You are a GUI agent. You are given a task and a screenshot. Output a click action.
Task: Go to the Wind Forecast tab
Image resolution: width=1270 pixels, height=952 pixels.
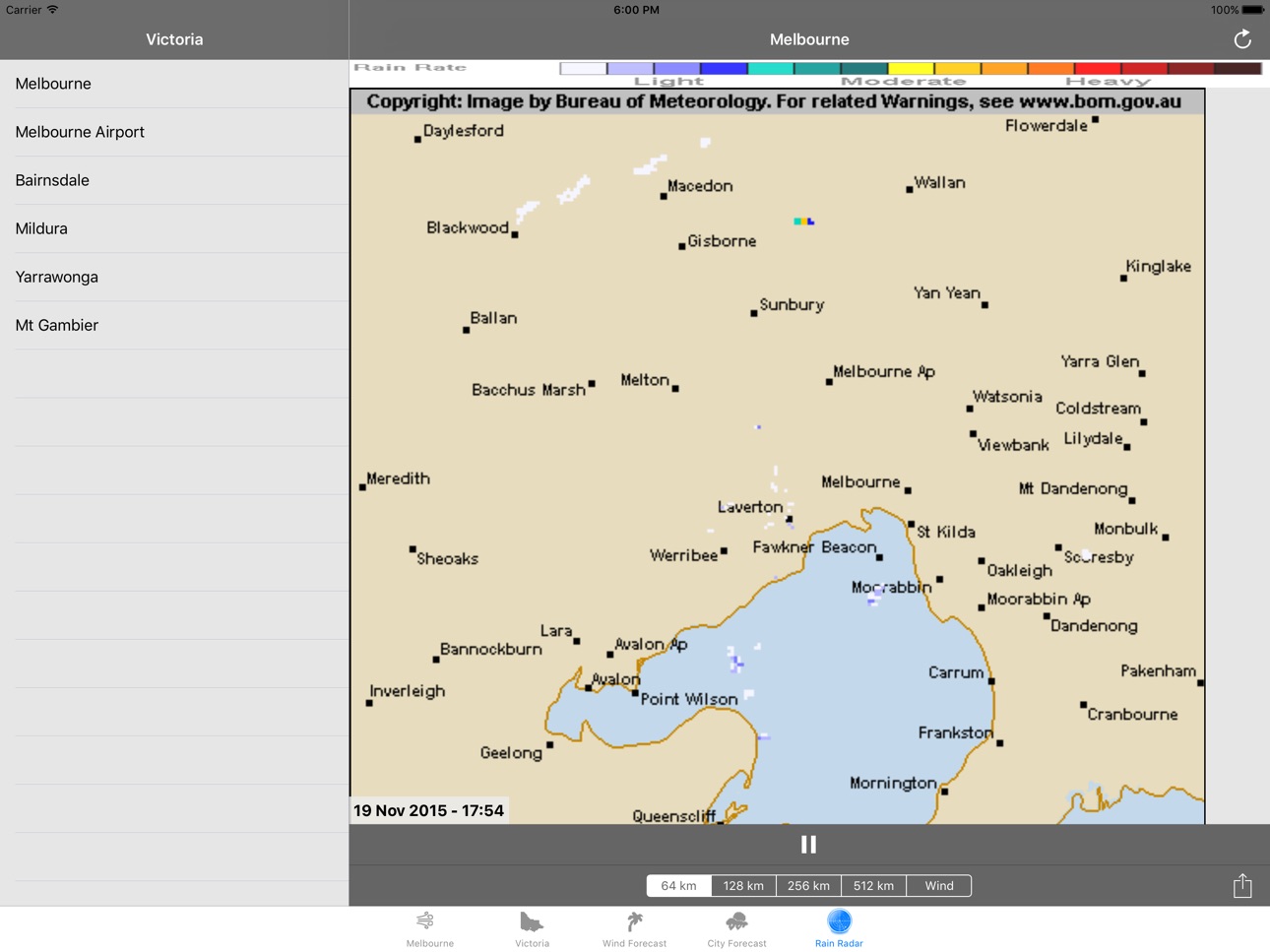pyautogui.click(x=634, y=928)
